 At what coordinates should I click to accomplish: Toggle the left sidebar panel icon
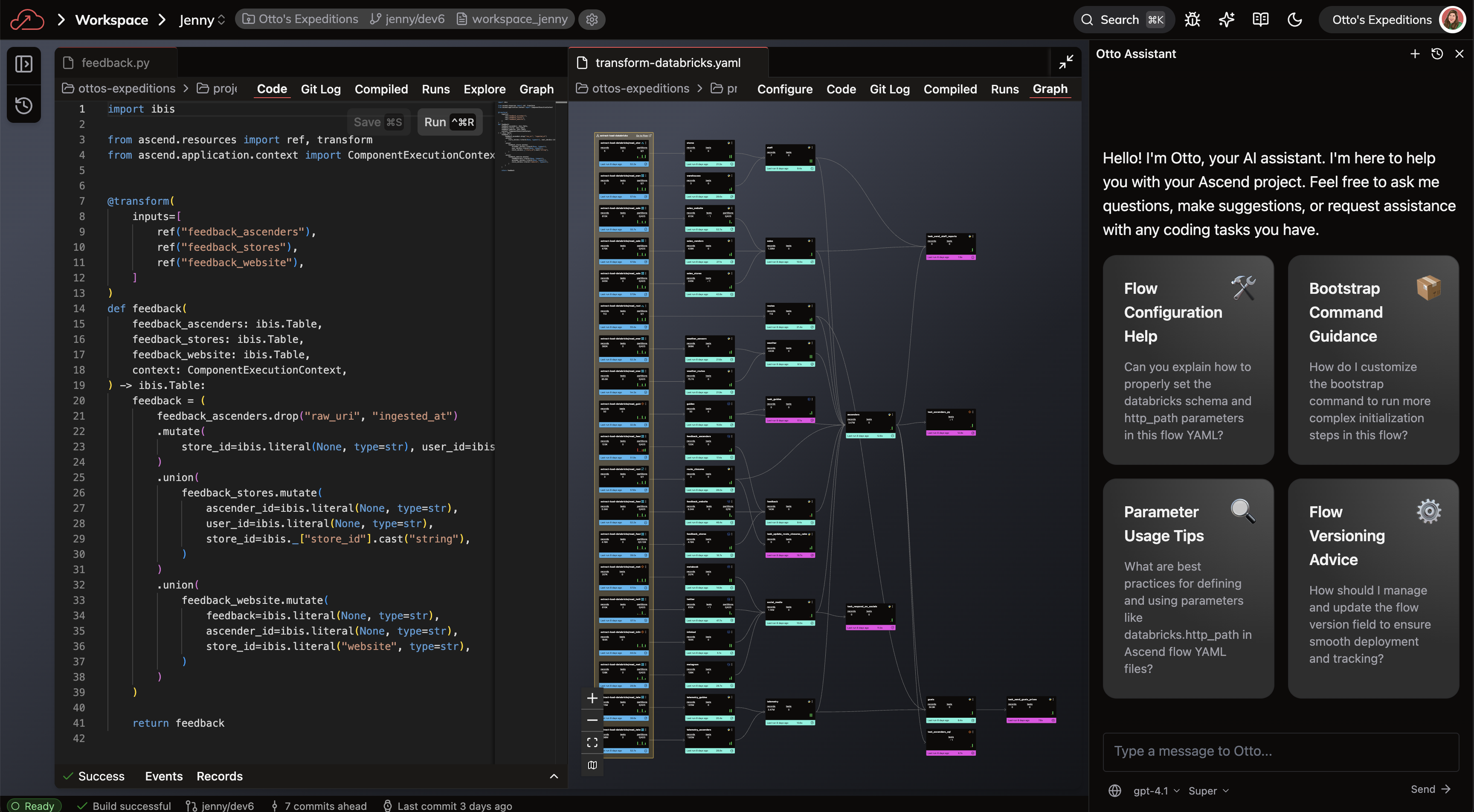click(x=23, y=64)
